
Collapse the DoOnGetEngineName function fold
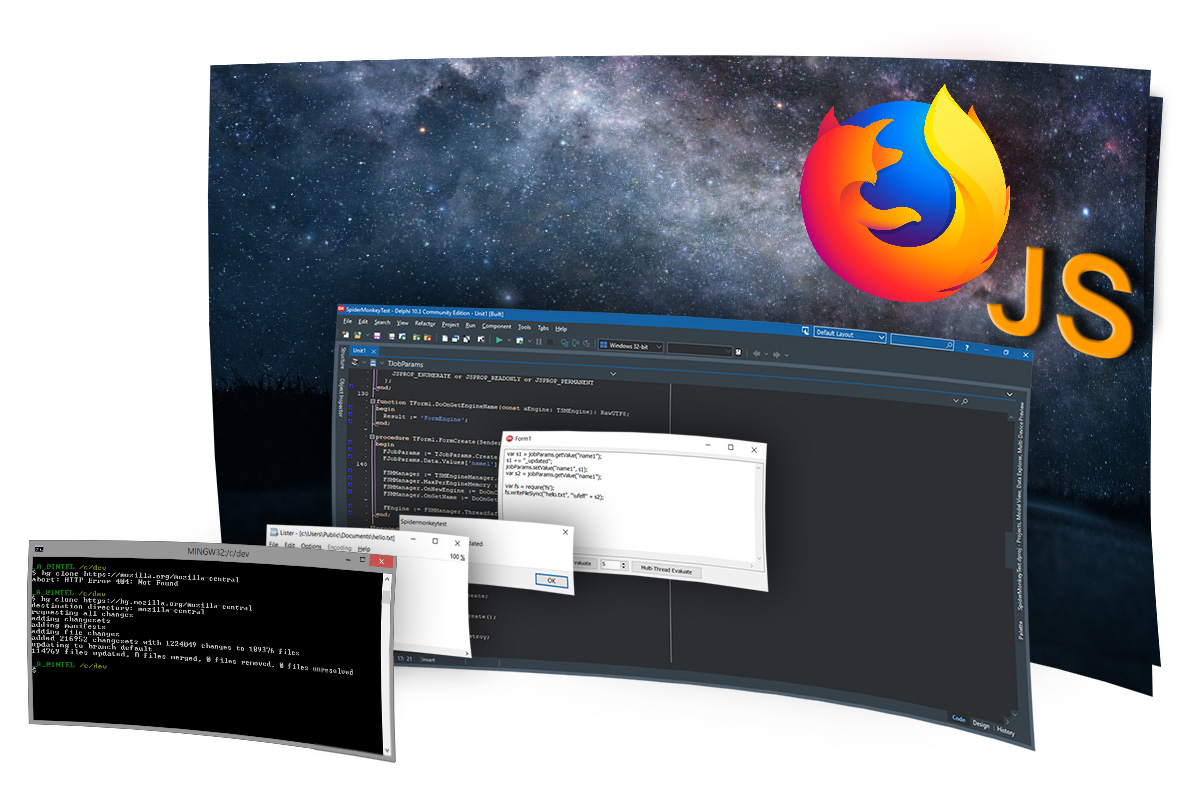coord(371,401)
